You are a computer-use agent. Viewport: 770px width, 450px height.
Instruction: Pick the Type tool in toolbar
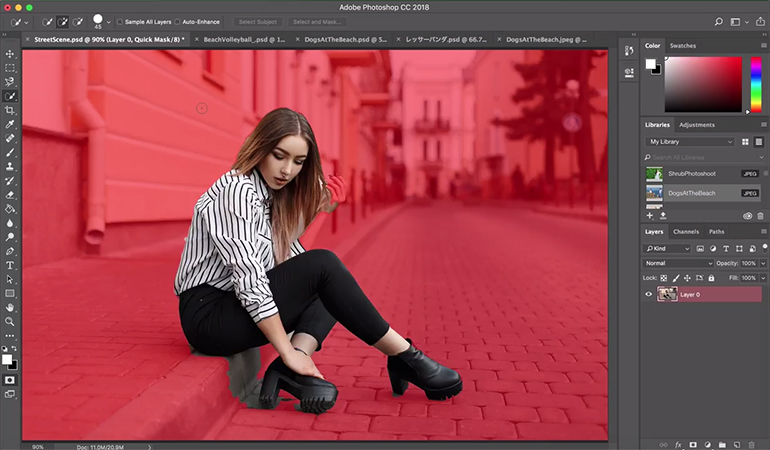tap(10, 266)
